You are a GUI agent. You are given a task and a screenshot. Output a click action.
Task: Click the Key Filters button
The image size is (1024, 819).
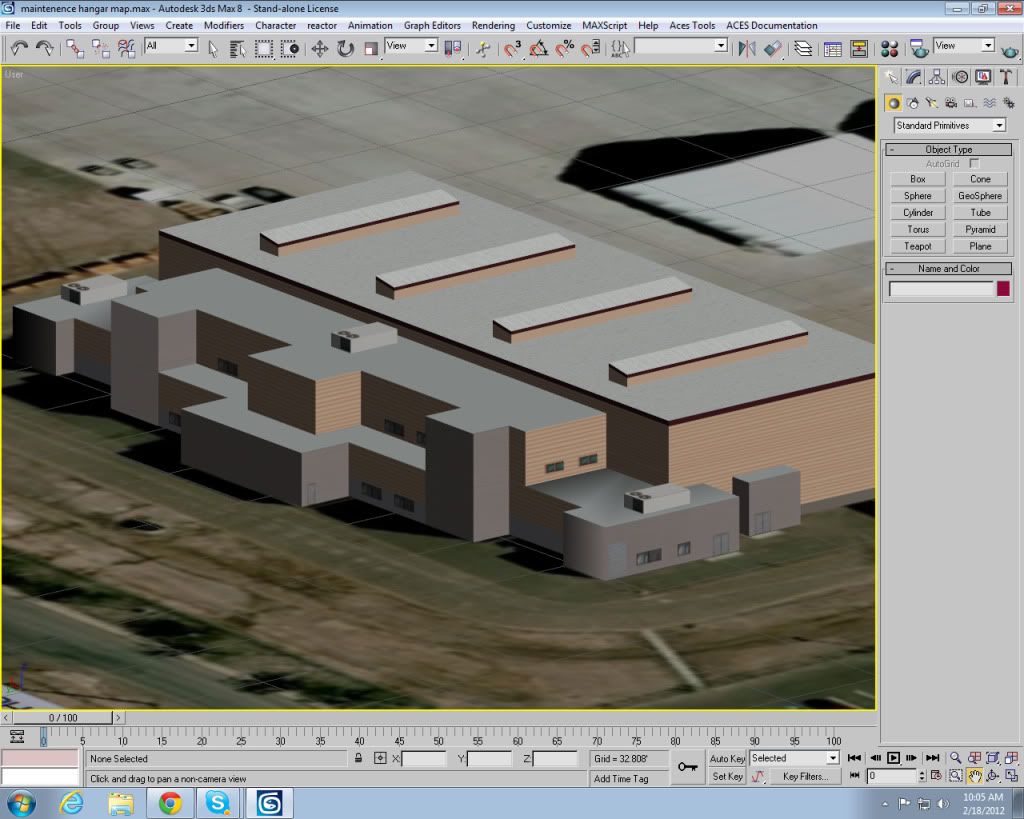coord(804,777)
